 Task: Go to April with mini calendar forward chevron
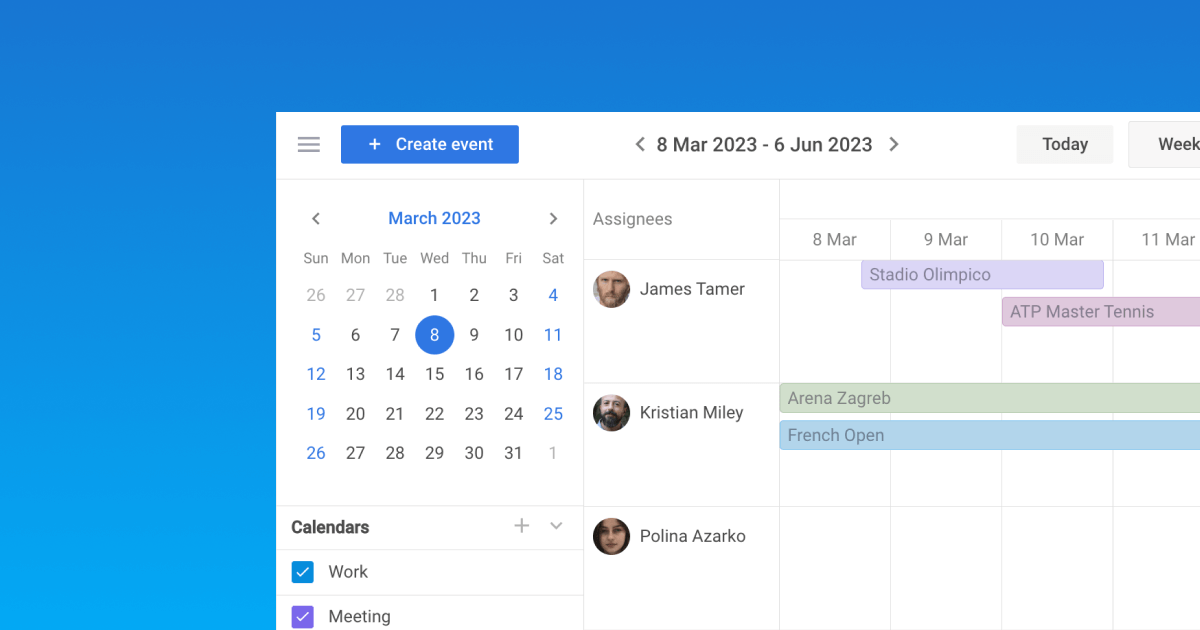click(x=553, y=218)
